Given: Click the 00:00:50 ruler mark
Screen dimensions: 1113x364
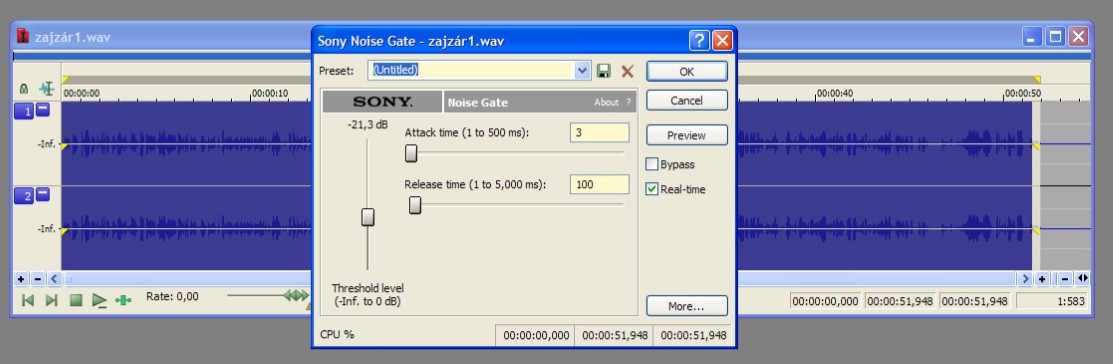Looking at the screenshot, I should coord(1022,93).
